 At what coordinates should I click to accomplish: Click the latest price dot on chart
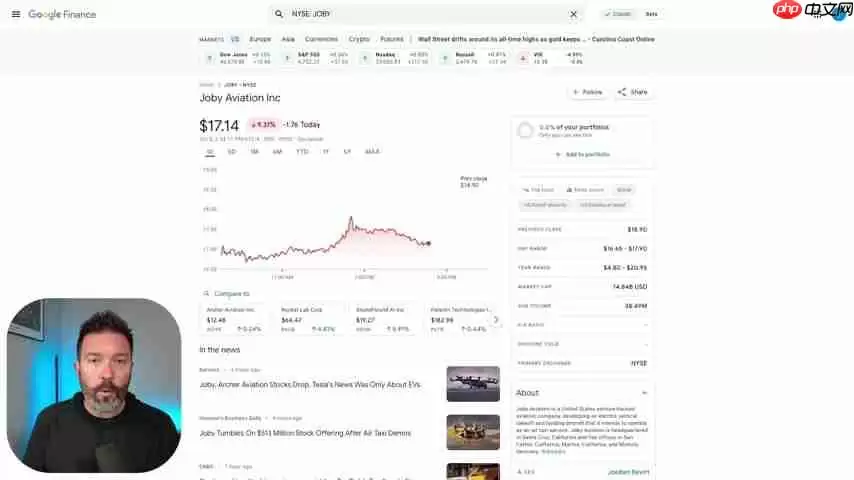pyautogui.click(x=429, y=244)
